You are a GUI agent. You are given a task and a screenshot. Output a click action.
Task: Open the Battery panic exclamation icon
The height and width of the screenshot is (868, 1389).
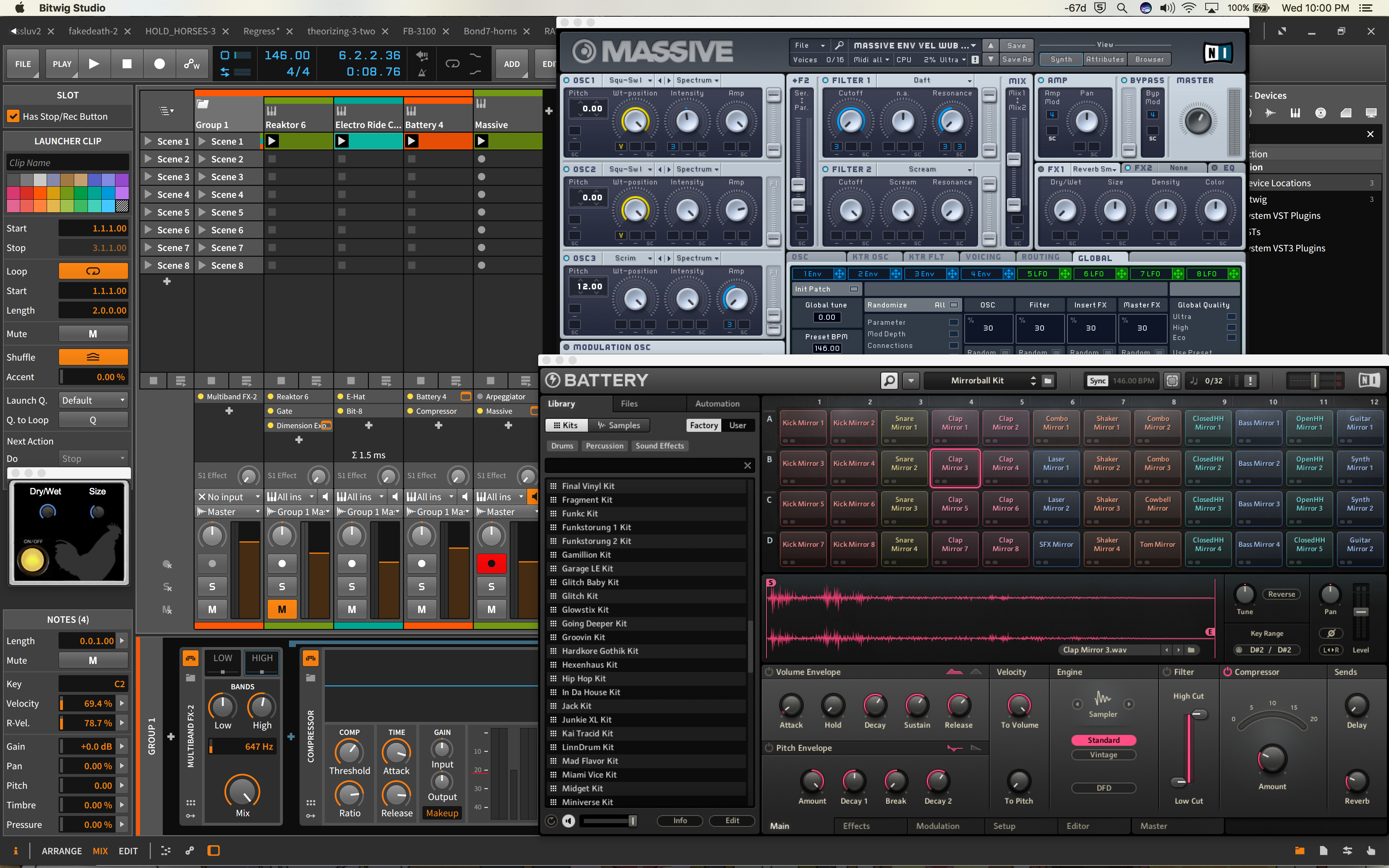[x=1250, y=380]
